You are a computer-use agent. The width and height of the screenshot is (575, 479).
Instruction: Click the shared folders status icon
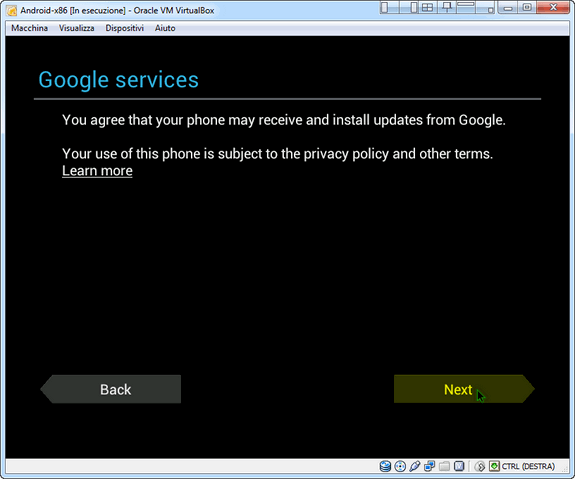click(x=444, y=466)
